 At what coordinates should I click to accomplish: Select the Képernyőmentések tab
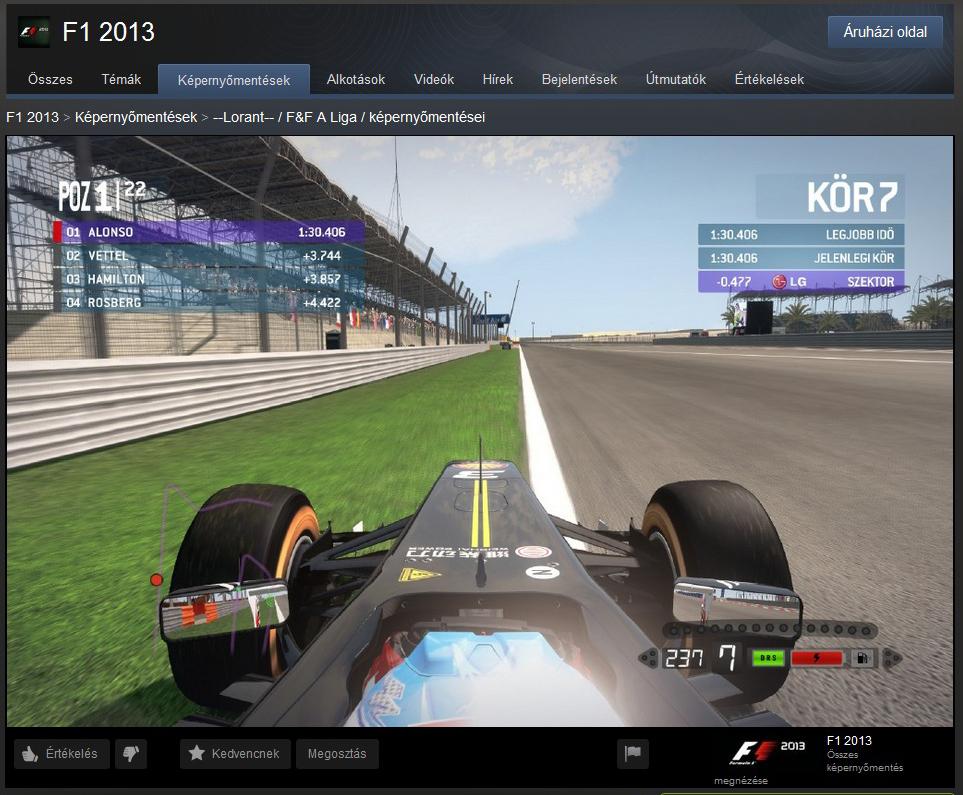[233, 80]
